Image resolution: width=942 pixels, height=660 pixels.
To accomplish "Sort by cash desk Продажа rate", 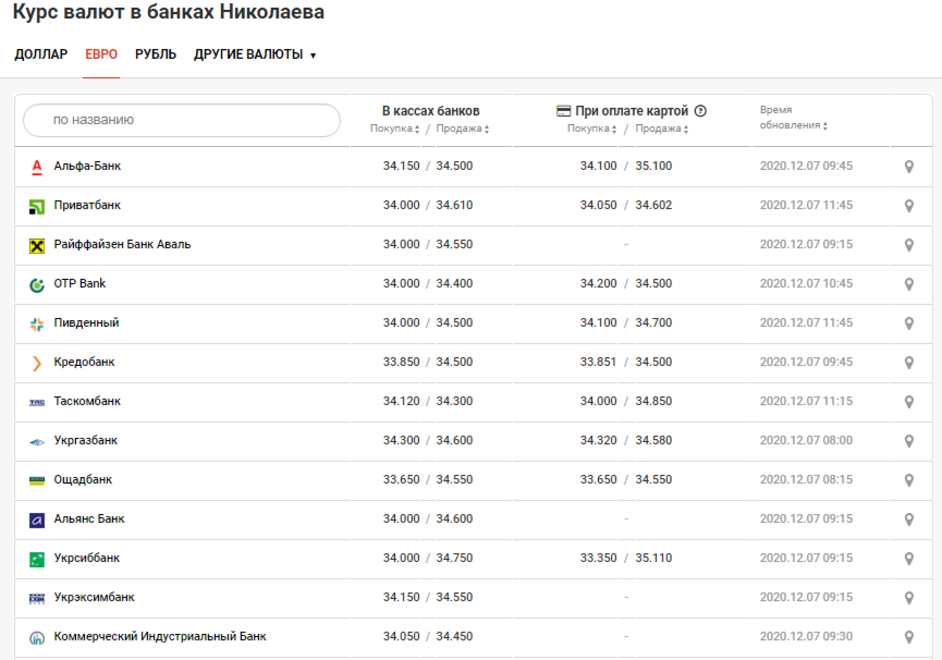I will point(463,129).
